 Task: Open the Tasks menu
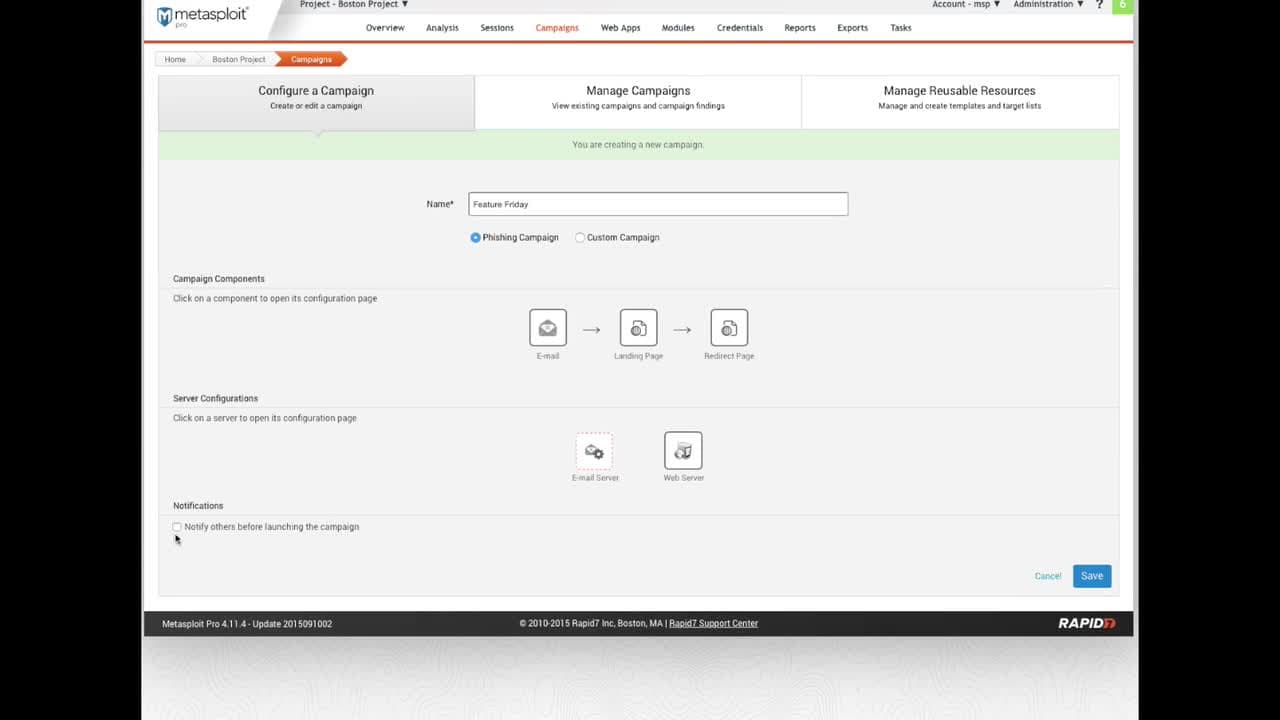point(901,28)
